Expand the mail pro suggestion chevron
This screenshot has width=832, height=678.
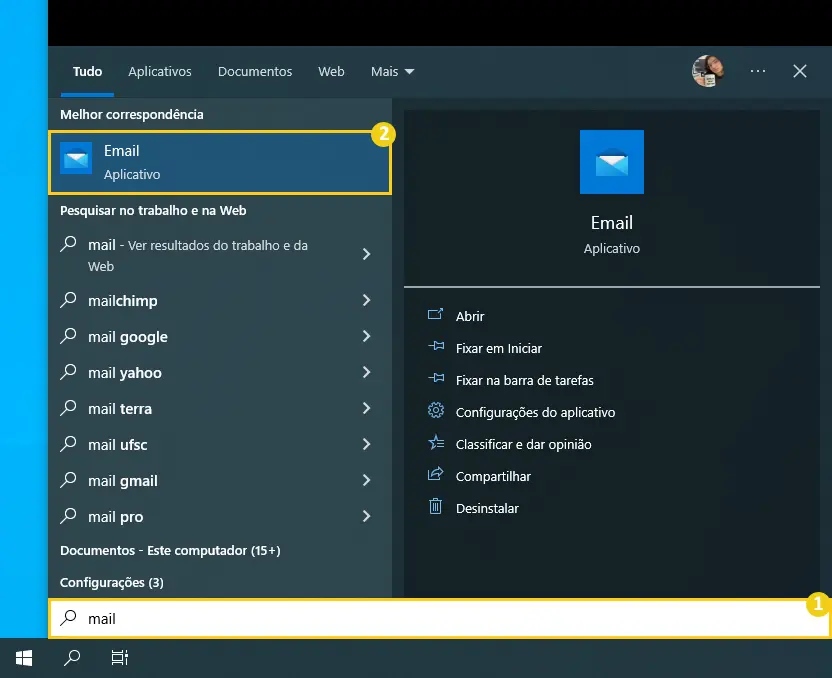[366, 516]
